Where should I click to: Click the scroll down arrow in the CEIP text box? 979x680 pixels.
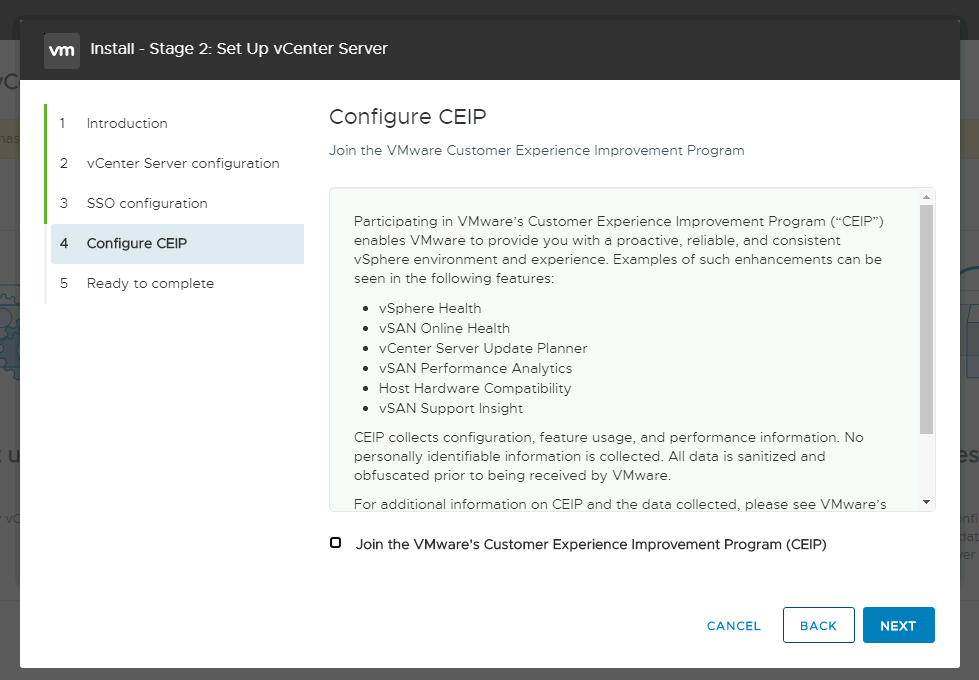click(926, 502)
